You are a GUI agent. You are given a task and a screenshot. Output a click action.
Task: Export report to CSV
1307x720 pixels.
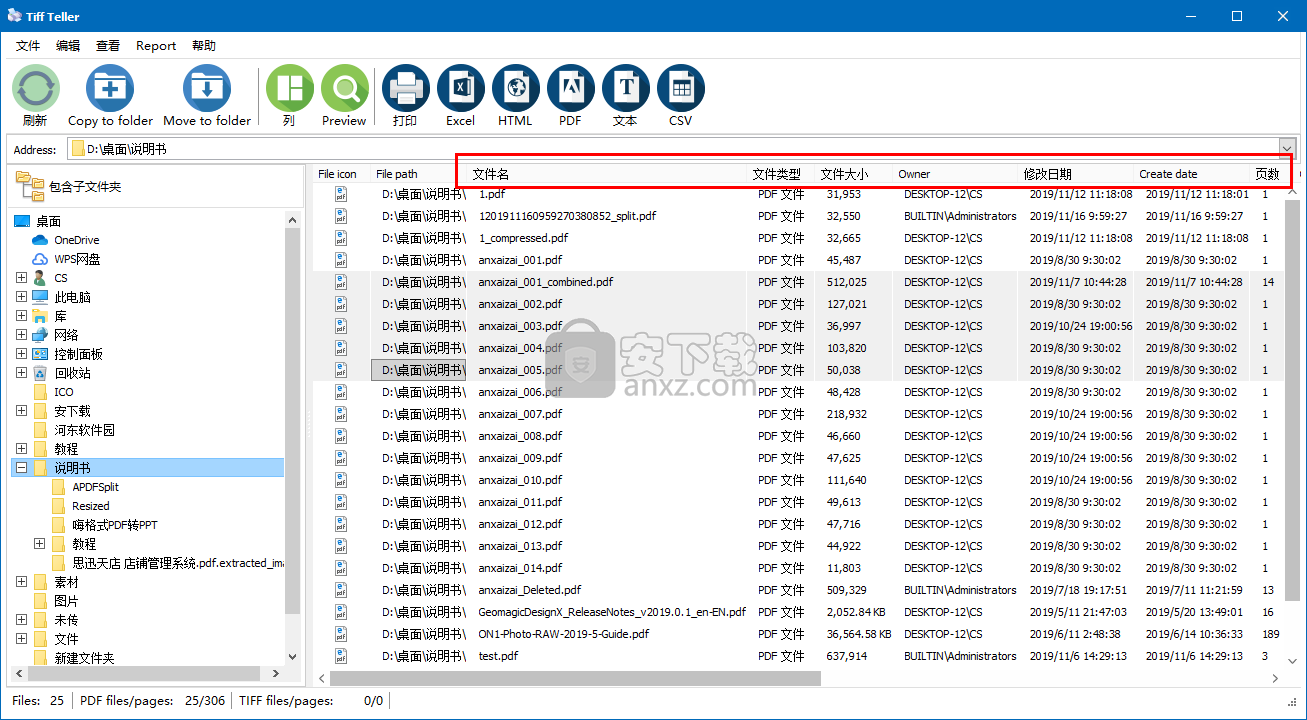click(680, 88)
